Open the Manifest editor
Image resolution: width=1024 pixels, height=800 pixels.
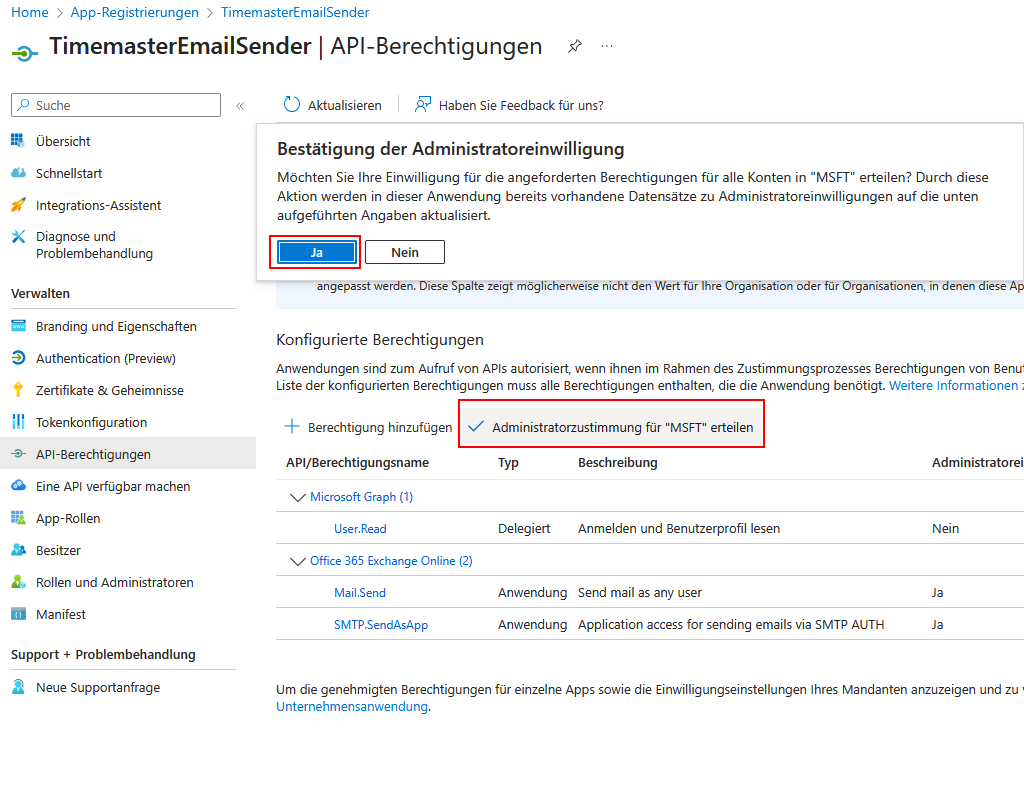62,614
